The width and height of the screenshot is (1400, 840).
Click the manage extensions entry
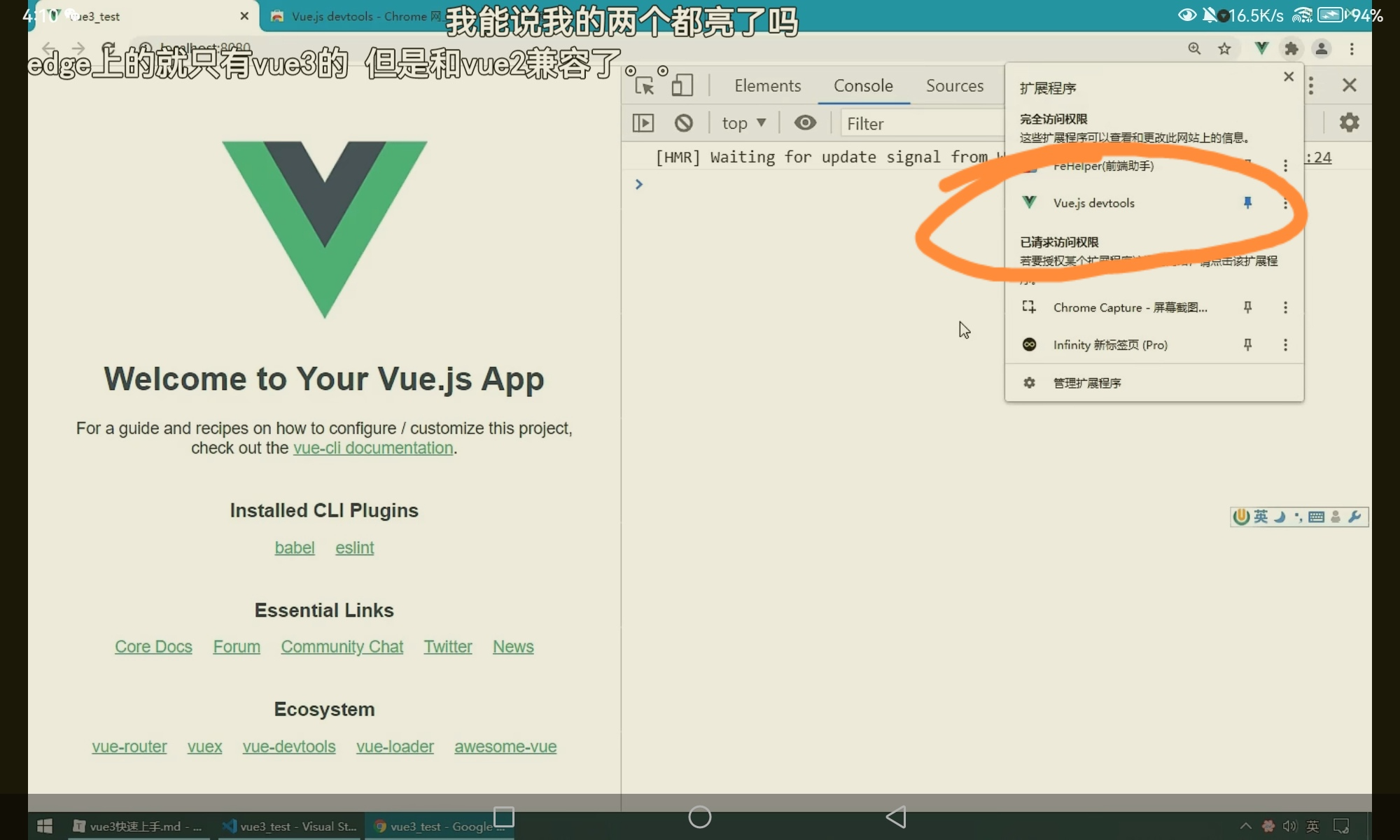(x=1086, y=383)
